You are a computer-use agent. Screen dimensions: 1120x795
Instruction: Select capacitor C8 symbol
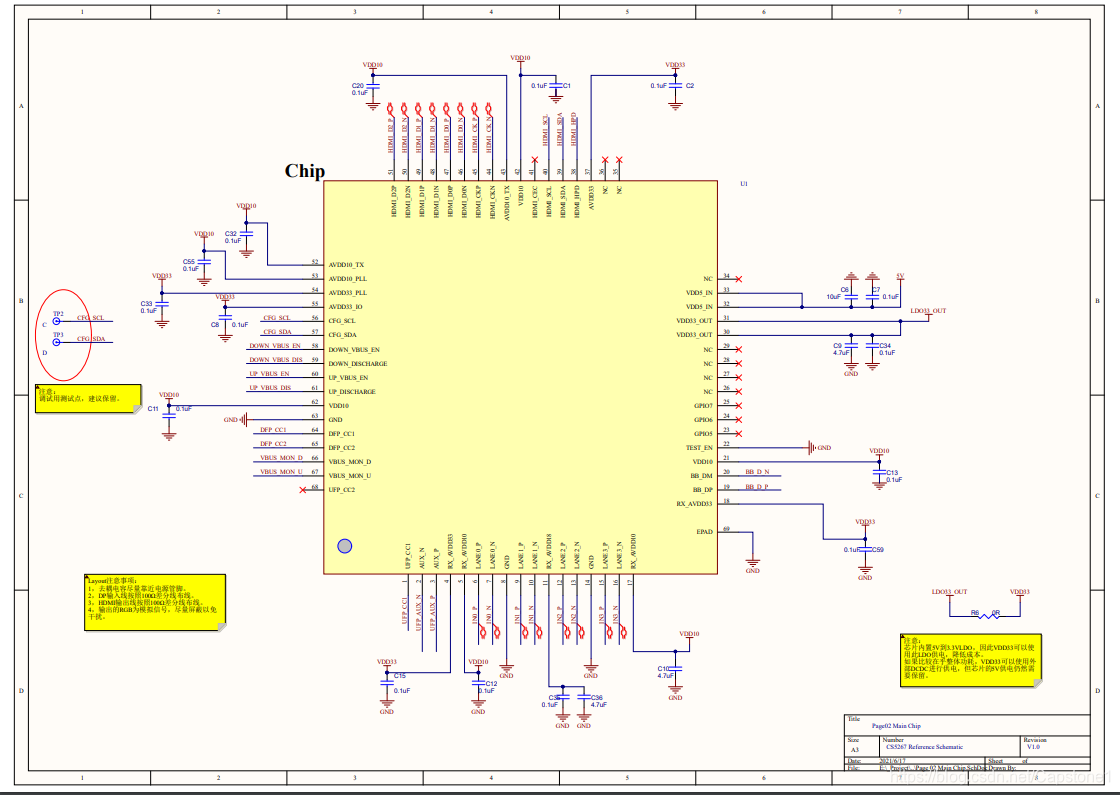pos(225,318)
